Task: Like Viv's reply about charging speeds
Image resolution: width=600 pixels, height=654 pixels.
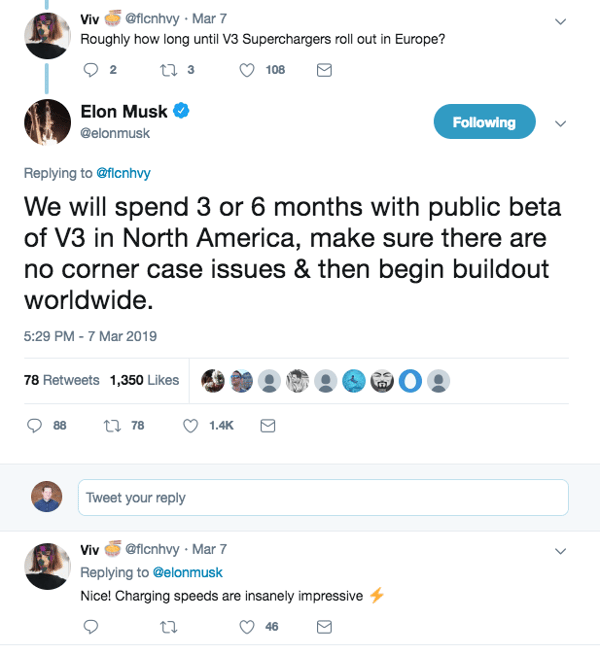Action: pos(247,626)
